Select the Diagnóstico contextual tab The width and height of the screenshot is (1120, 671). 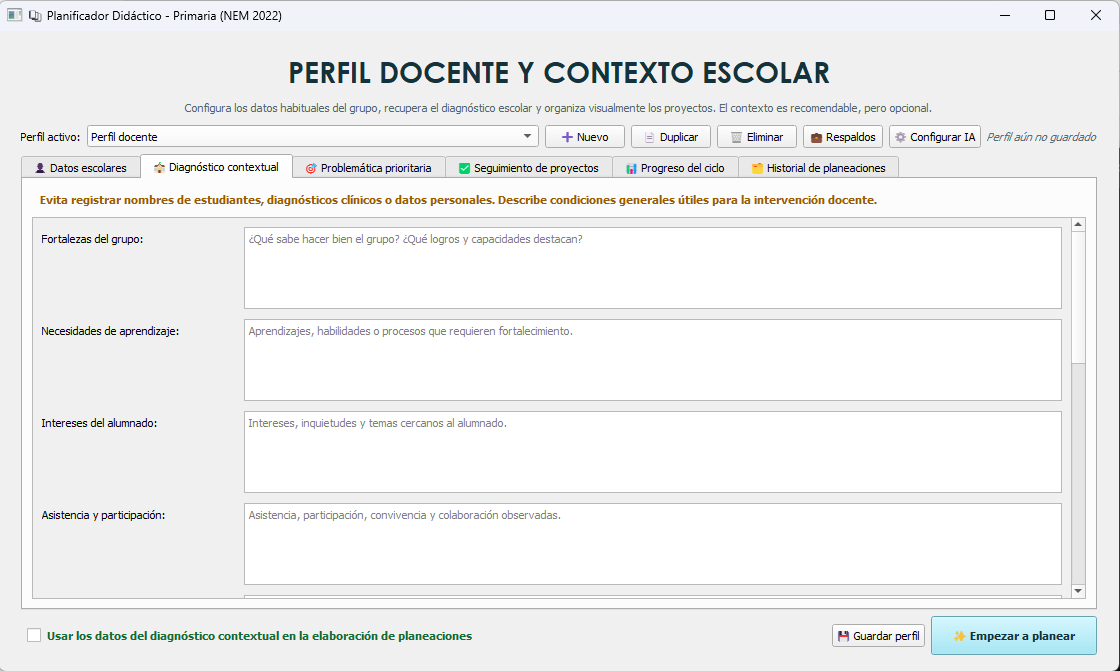(x=216, y=166)
